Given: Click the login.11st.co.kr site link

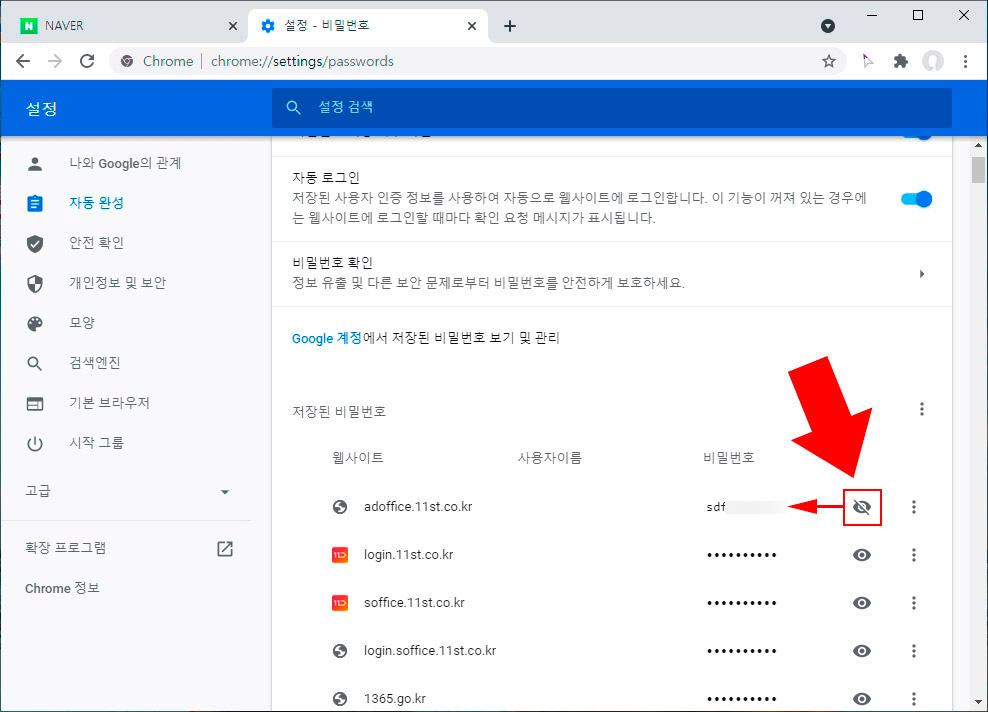Looking at the screenshot, I should coord(408,554).
